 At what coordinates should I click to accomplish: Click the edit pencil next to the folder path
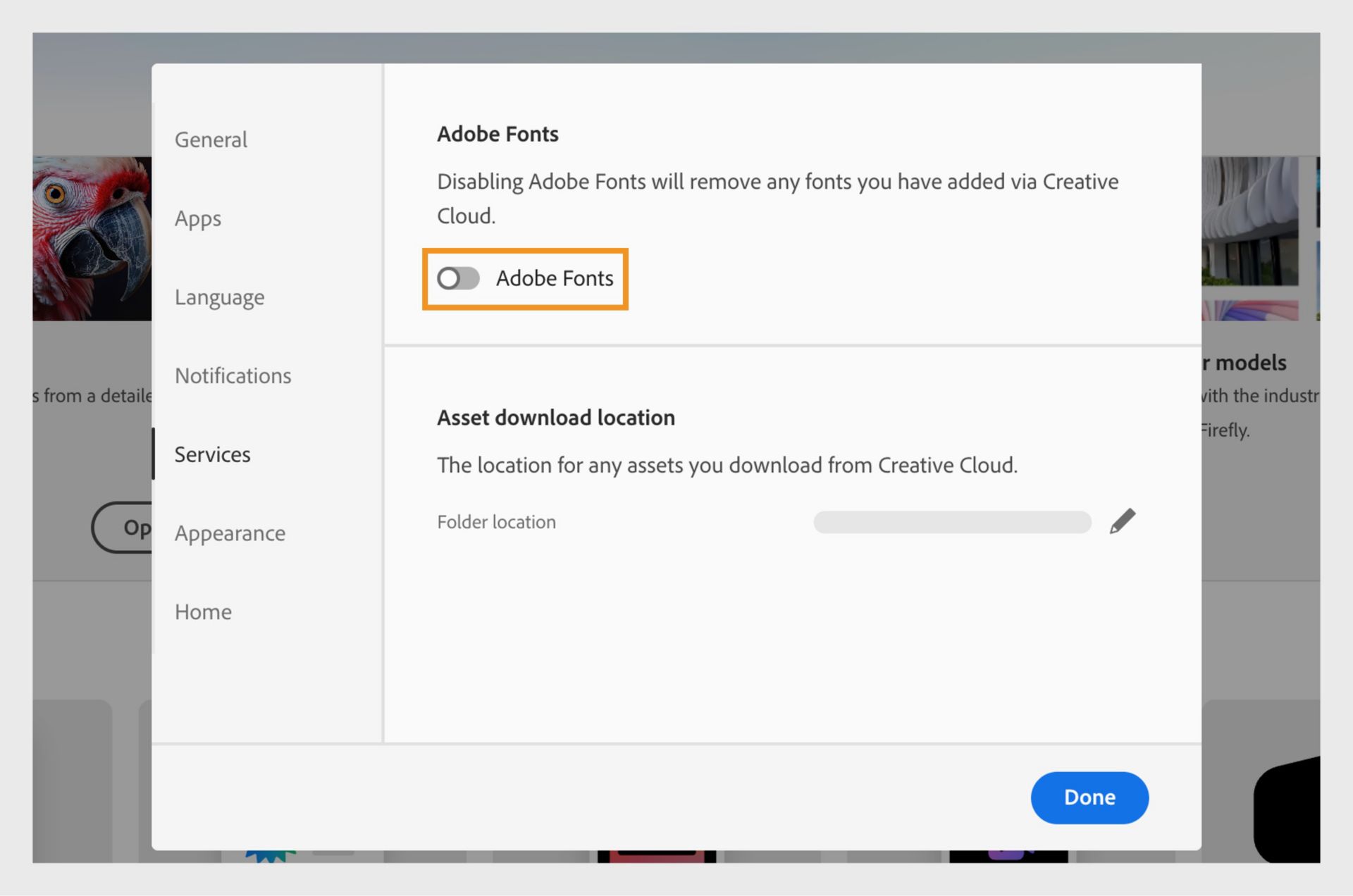pyautogui.click(x=1122, y=521)
